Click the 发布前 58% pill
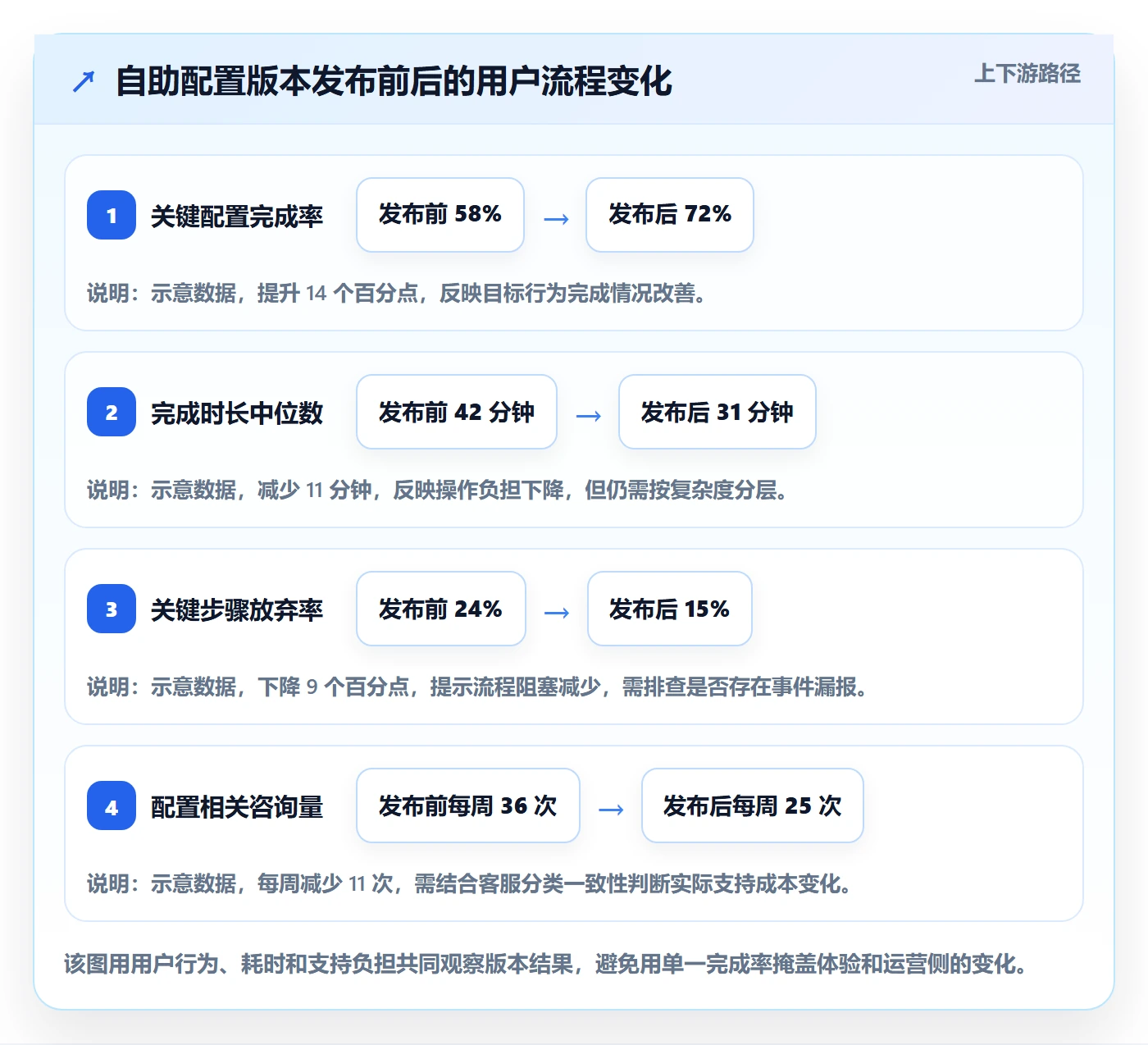This screenshot has width=1148, height=1045. click(440, 215)
